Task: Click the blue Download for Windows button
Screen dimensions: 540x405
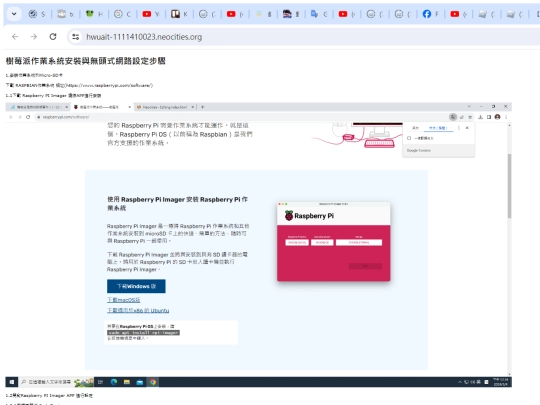Action: click(136, 286)
